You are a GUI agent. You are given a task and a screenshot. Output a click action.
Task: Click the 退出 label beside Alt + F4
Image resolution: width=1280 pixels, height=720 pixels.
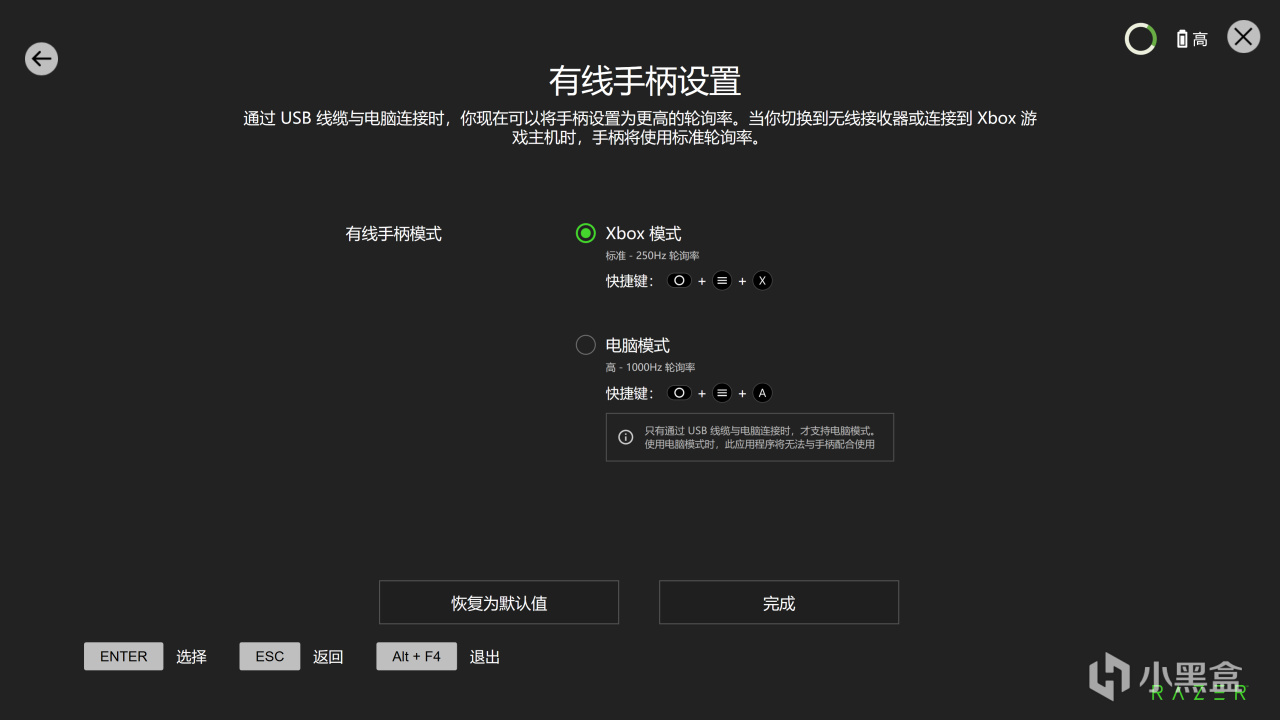[485, 657]
